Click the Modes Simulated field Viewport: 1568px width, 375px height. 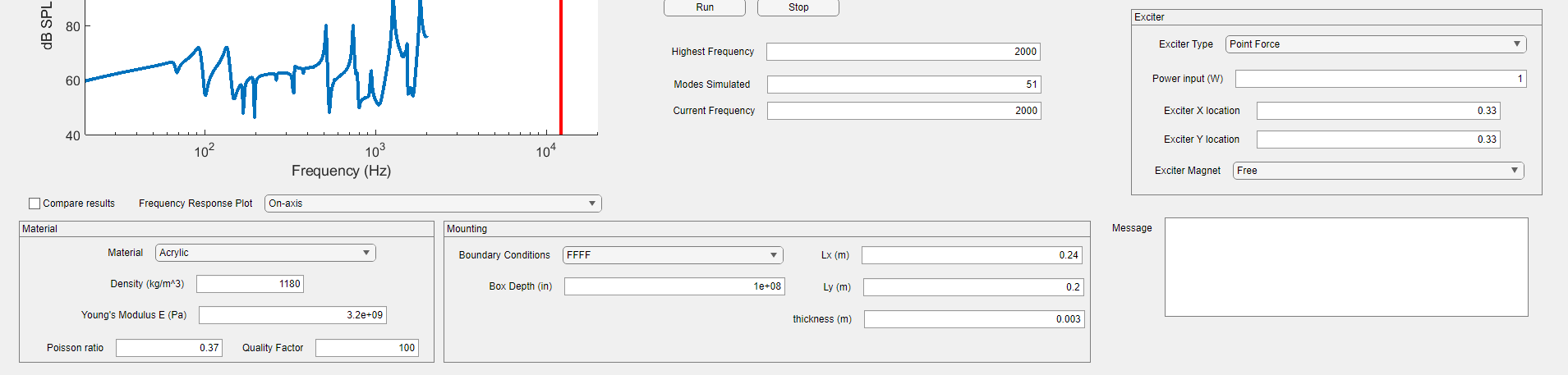click(904, 85)
